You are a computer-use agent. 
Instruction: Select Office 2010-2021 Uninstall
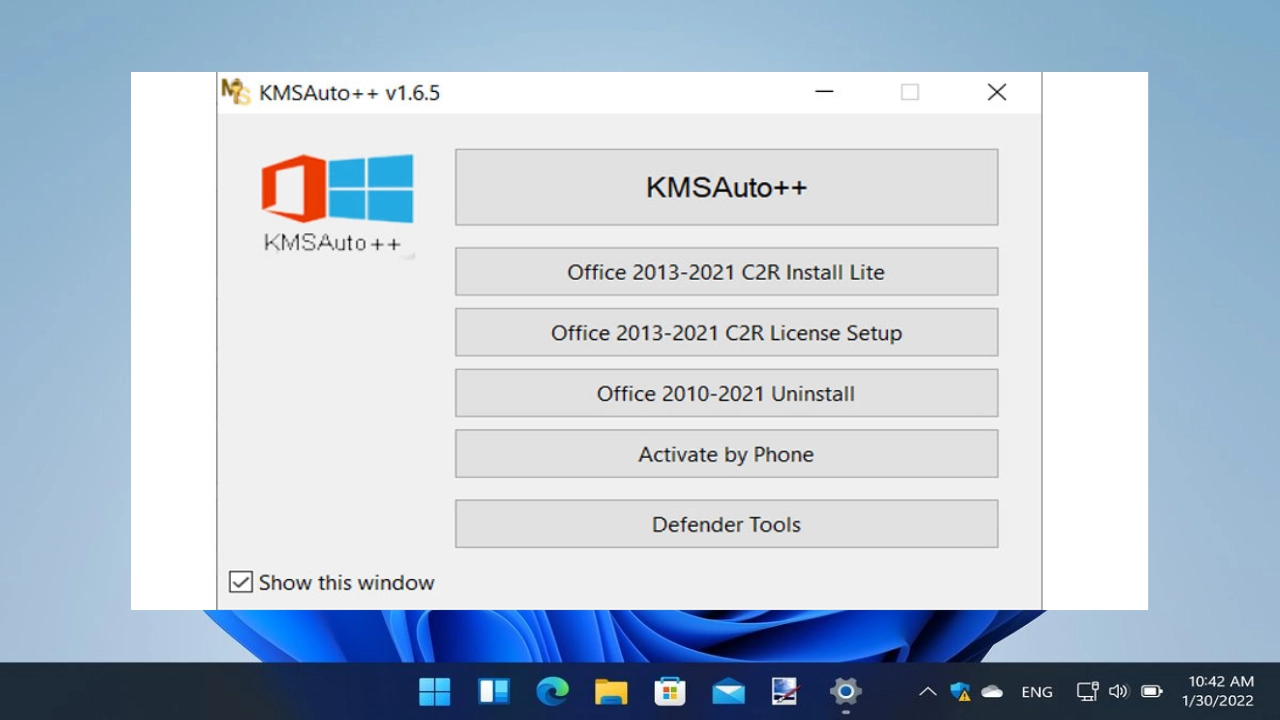[726, 393]
